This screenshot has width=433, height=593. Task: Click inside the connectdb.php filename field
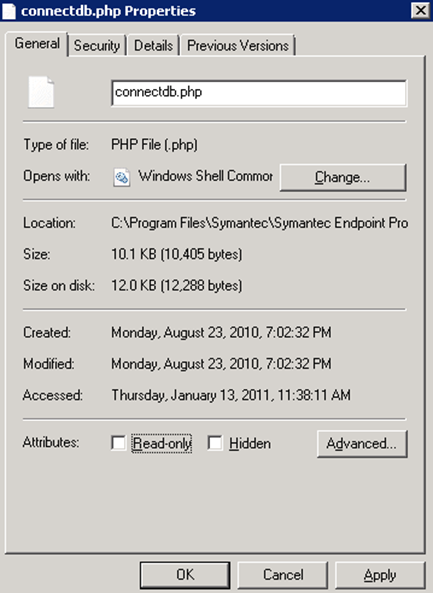[x=259, y=93]
